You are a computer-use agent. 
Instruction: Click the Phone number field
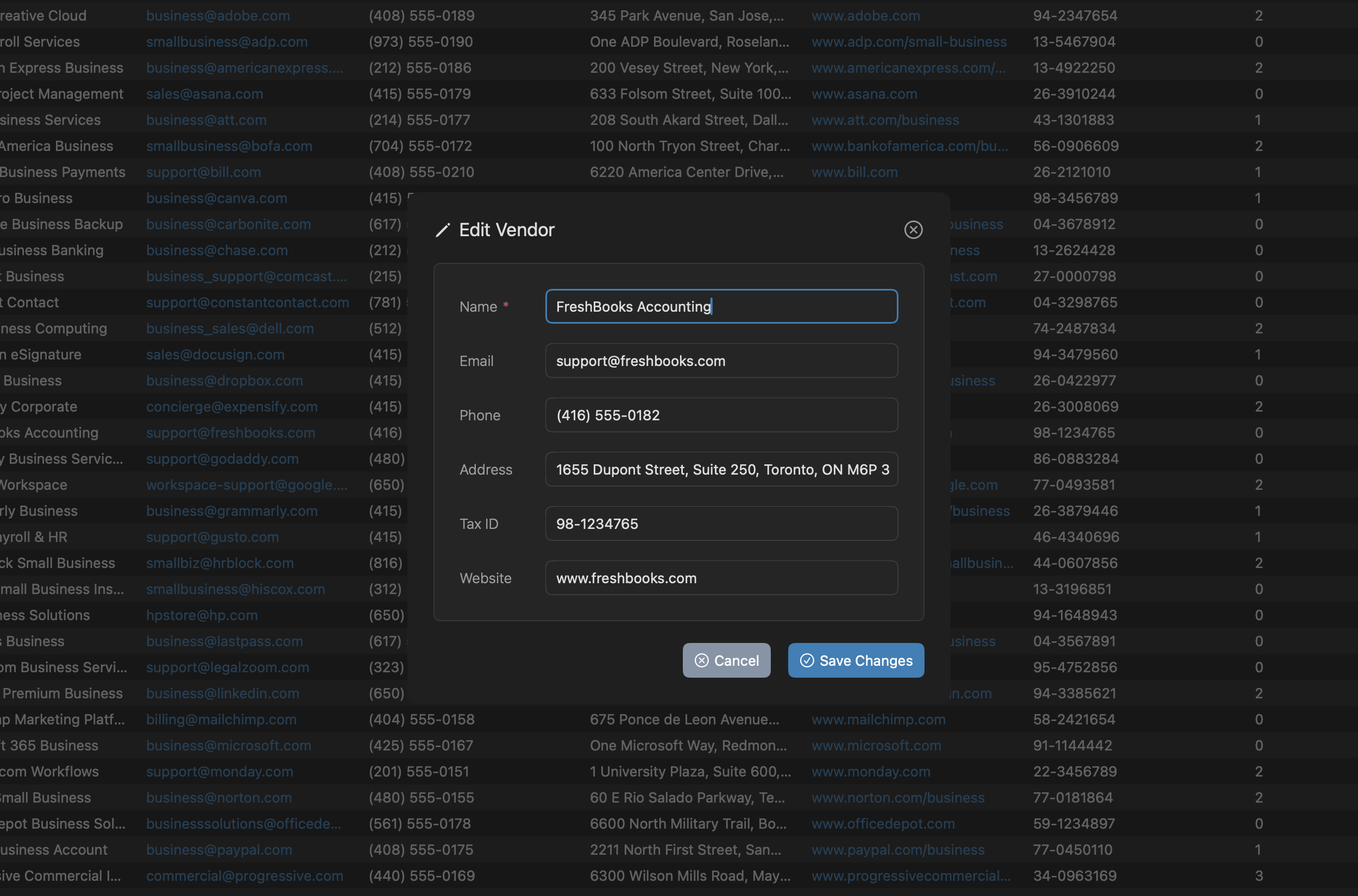[x=721, y=415]
